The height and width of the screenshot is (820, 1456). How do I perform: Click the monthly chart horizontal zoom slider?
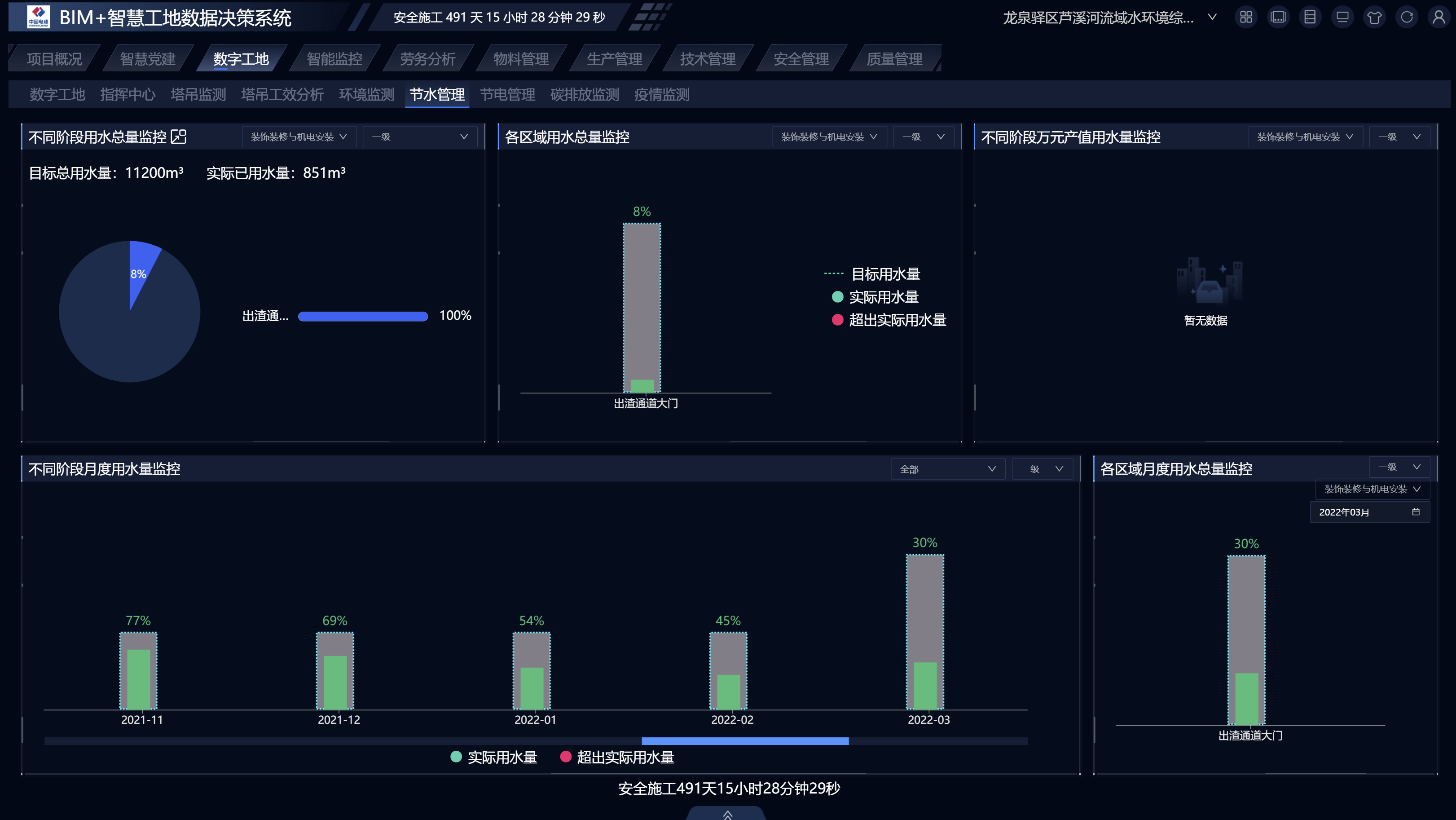(745, 741)
